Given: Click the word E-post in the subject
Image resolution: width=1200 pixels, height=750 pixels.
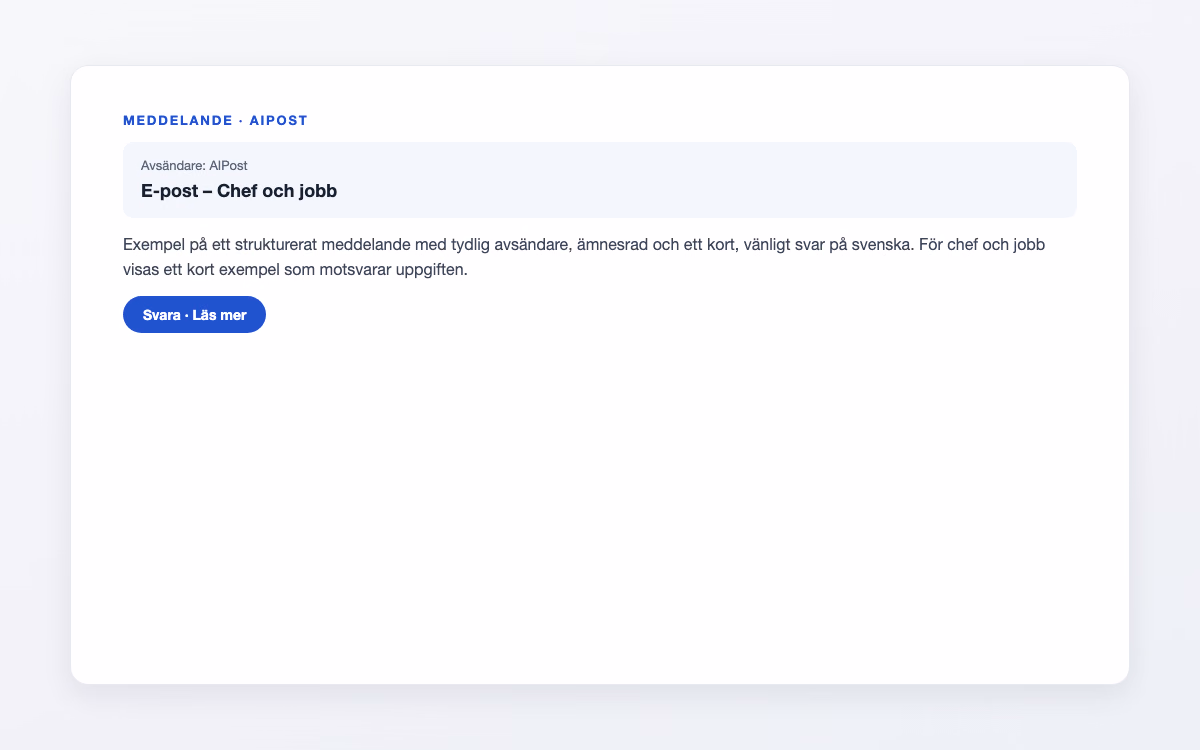Looking at the screenshot, I should (x=170, y=191).
